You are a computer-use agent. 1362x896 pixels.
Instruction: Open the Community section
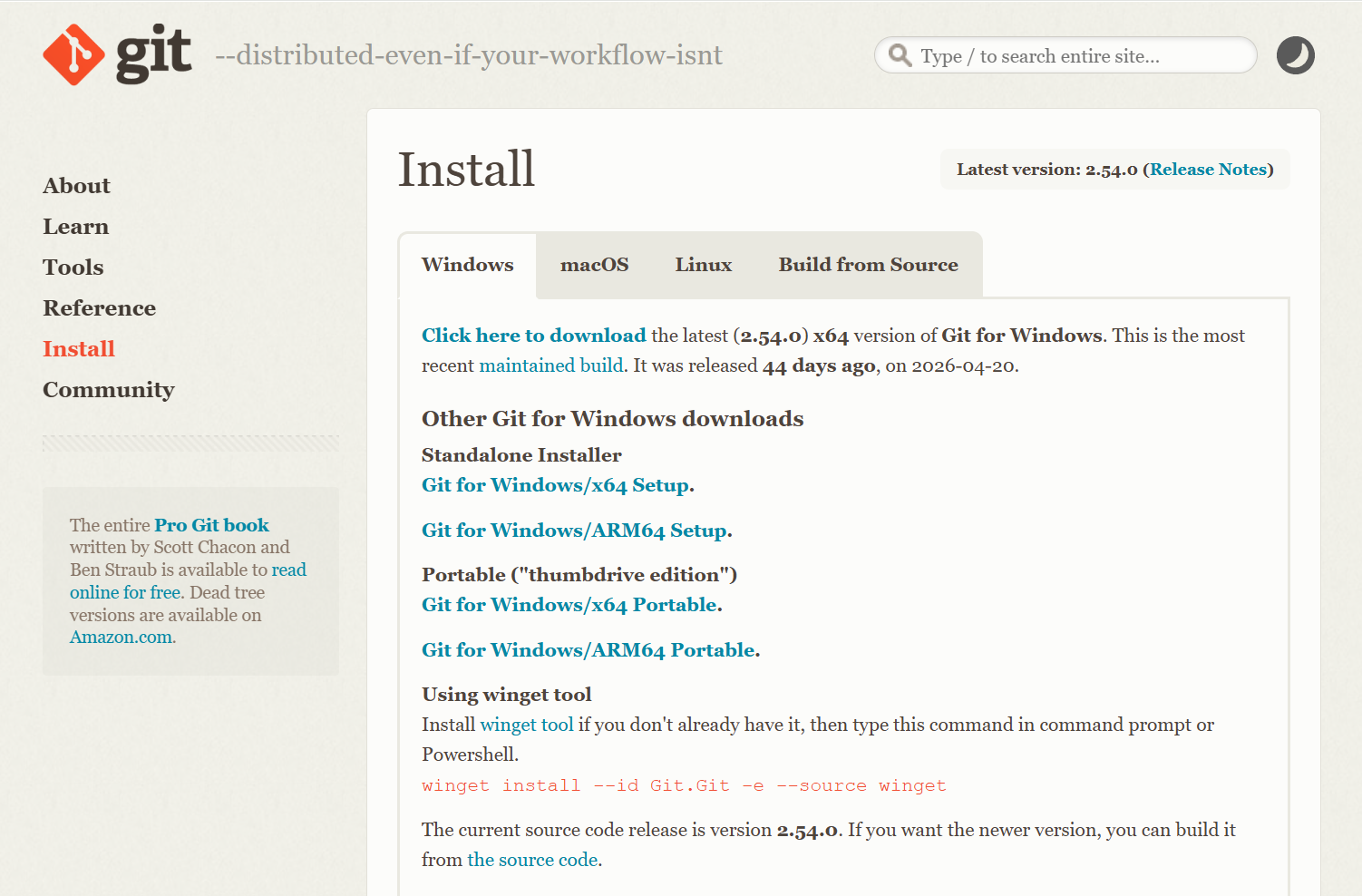109,390
